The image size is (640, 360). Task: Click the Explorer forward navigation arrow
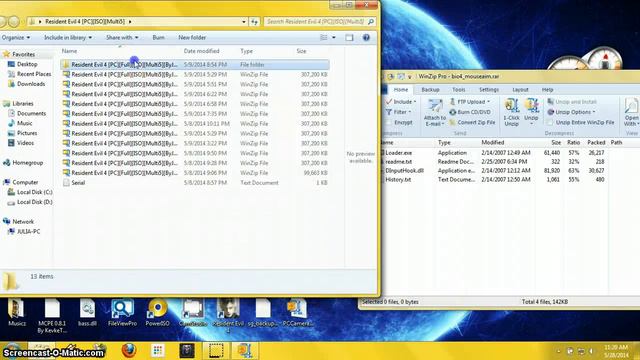(13, 22)
